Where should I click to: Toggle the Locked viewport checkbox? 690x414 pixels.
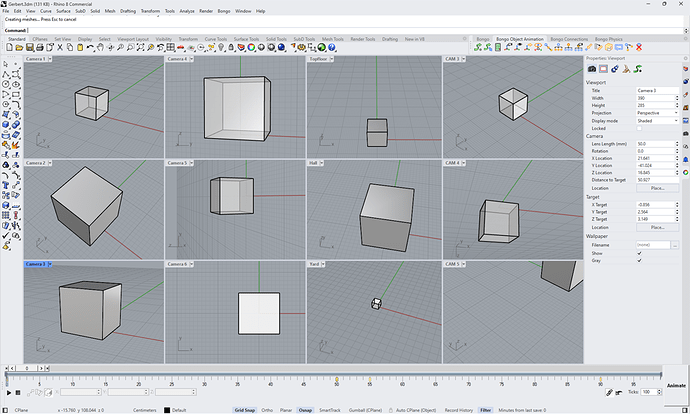(640, 128)
